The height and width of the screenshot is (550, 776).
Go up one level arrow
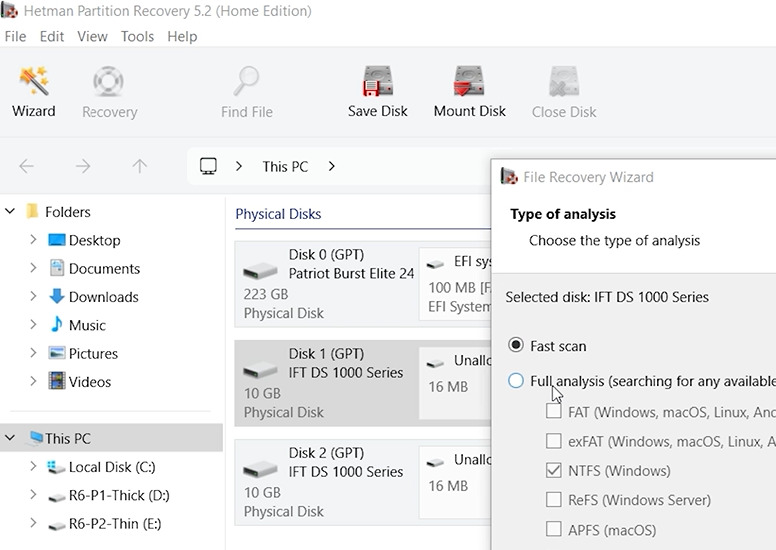[140, 166]
